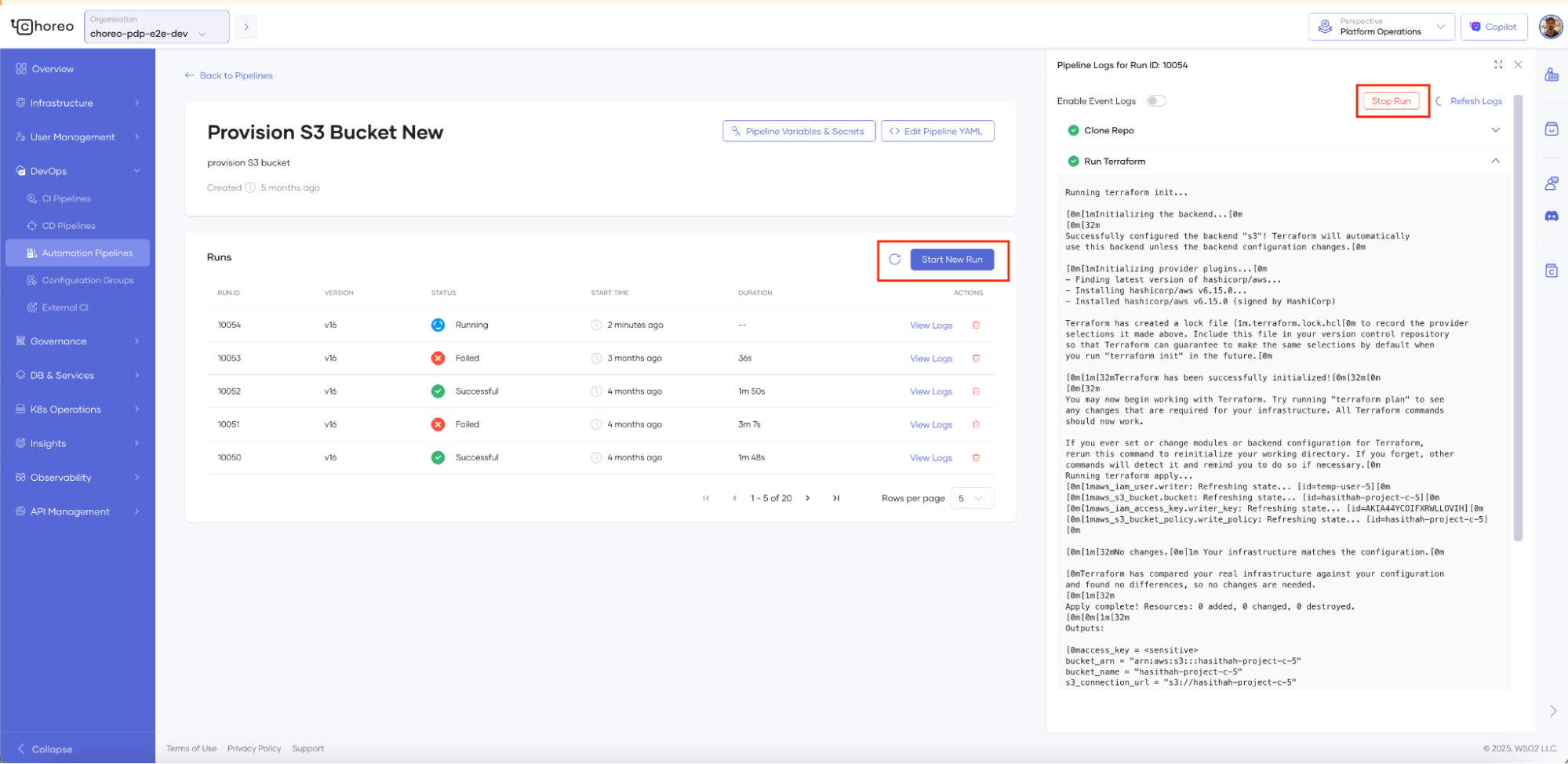This screenshot has width=1568, height=764.
Task: Select Configuration Groups in sidebar
Action: (87, 280)
